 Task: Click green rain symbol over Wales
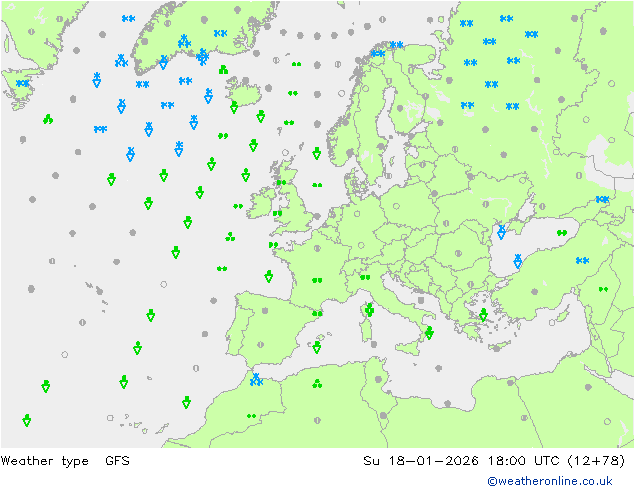click(277, 213)
